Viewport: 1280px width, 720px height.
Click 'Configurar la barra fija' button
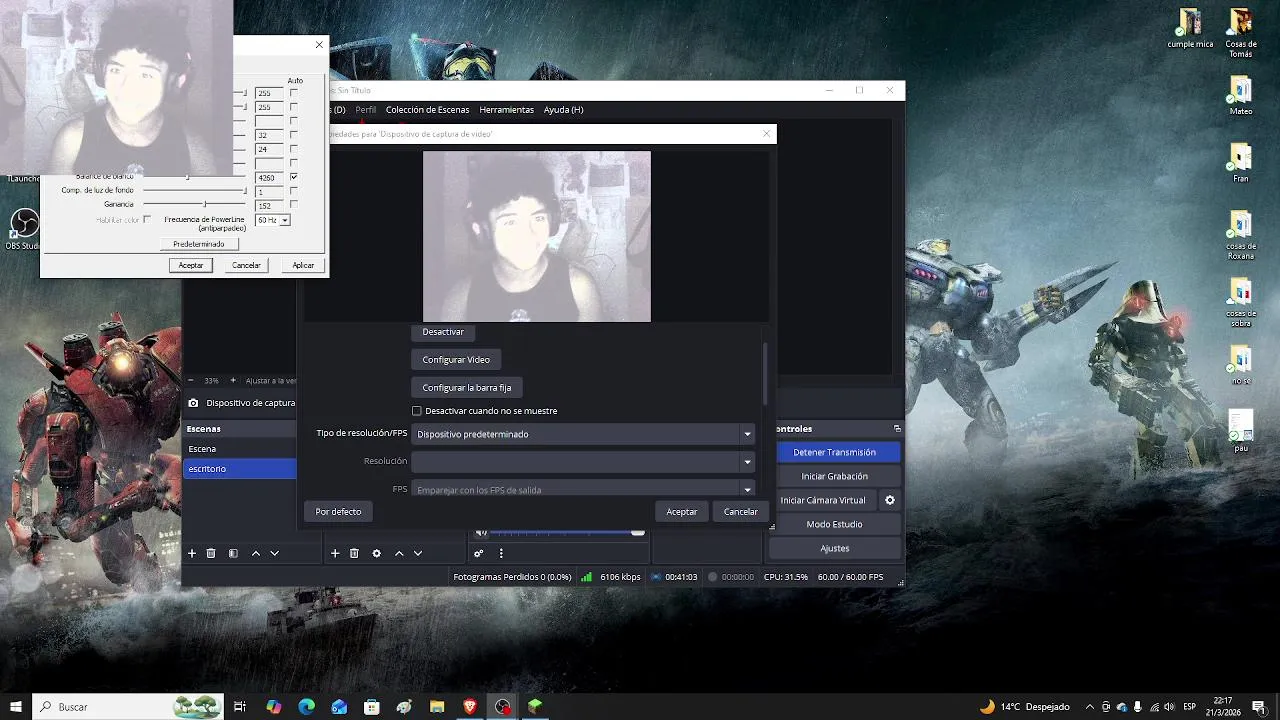click(x=466, y=388)
